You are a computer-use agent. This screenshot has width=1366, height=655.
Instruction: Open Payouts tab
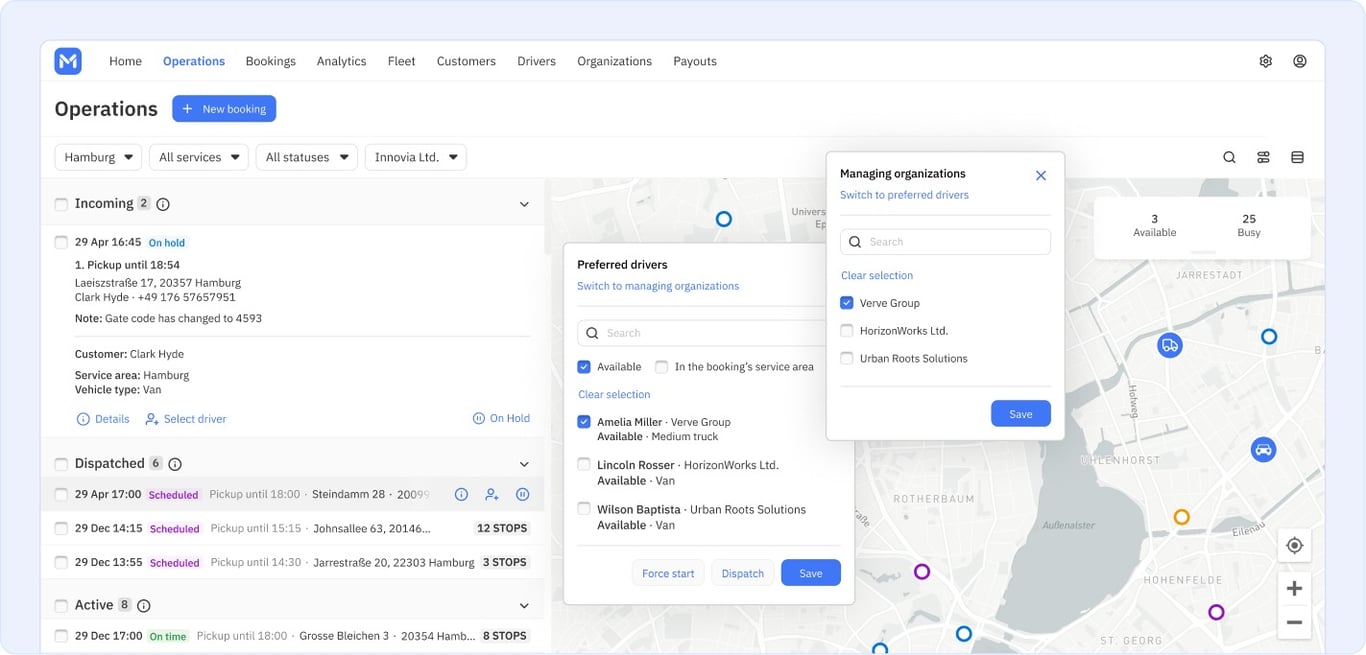[x=695, y=61]
